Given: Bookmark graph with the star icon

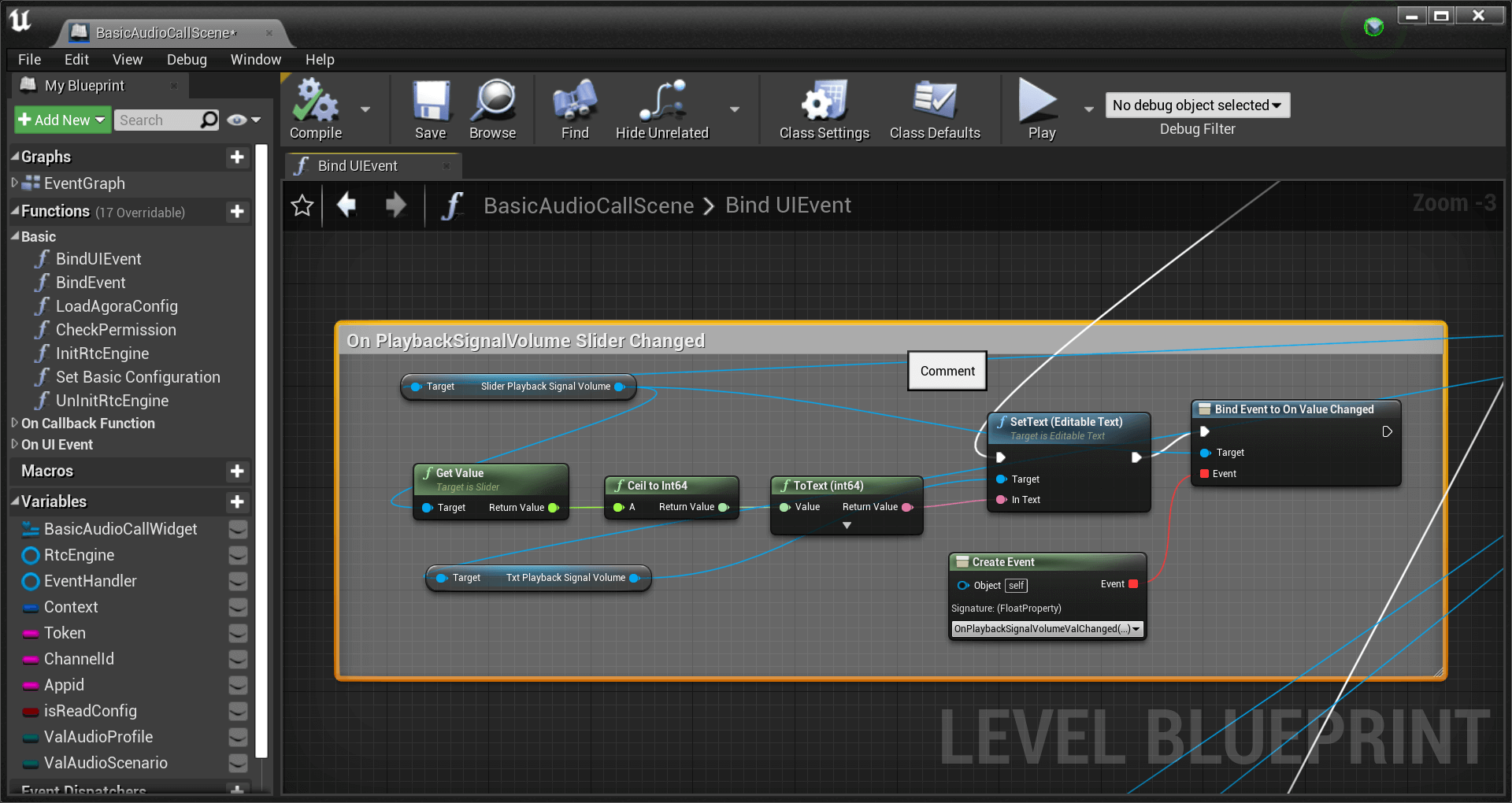Looking at the screenshot, I should click(302, 205).
